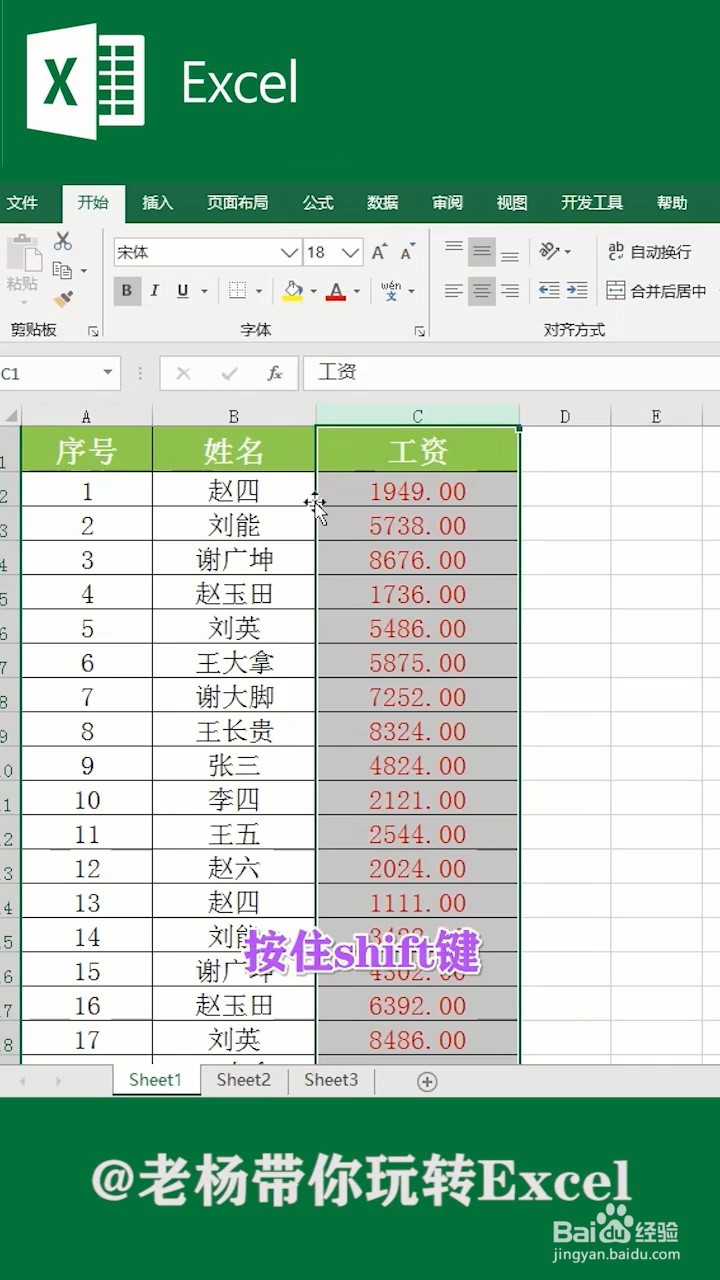
Task: Center text horizontally
Action: [482, 291]
